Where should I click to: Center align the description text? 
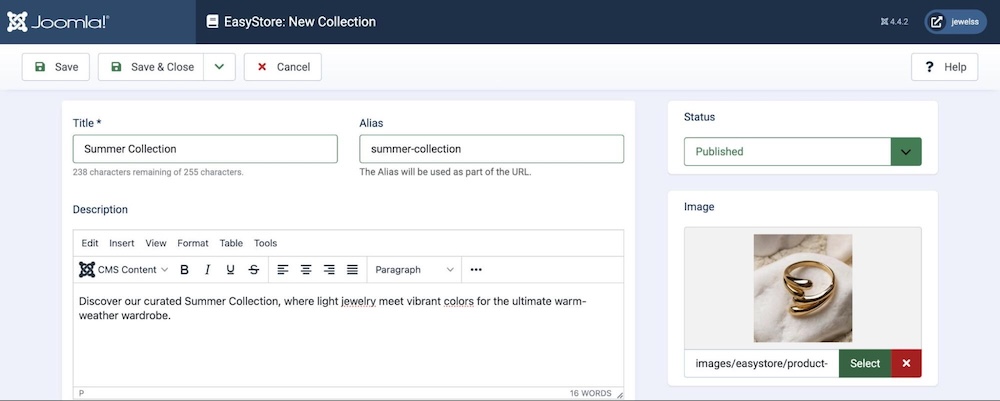(306, 270)
